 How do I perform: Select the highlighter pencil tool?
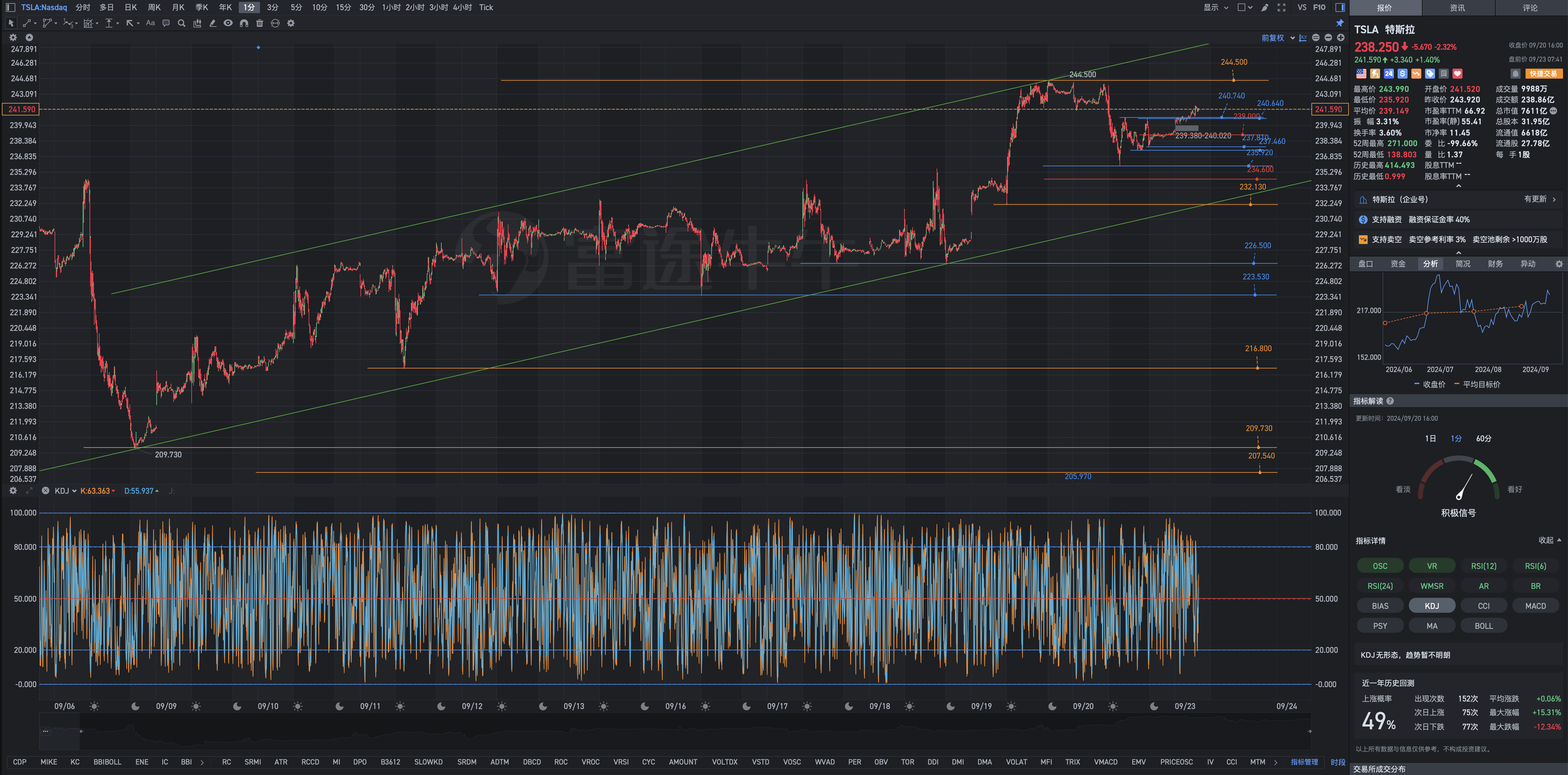213,23
